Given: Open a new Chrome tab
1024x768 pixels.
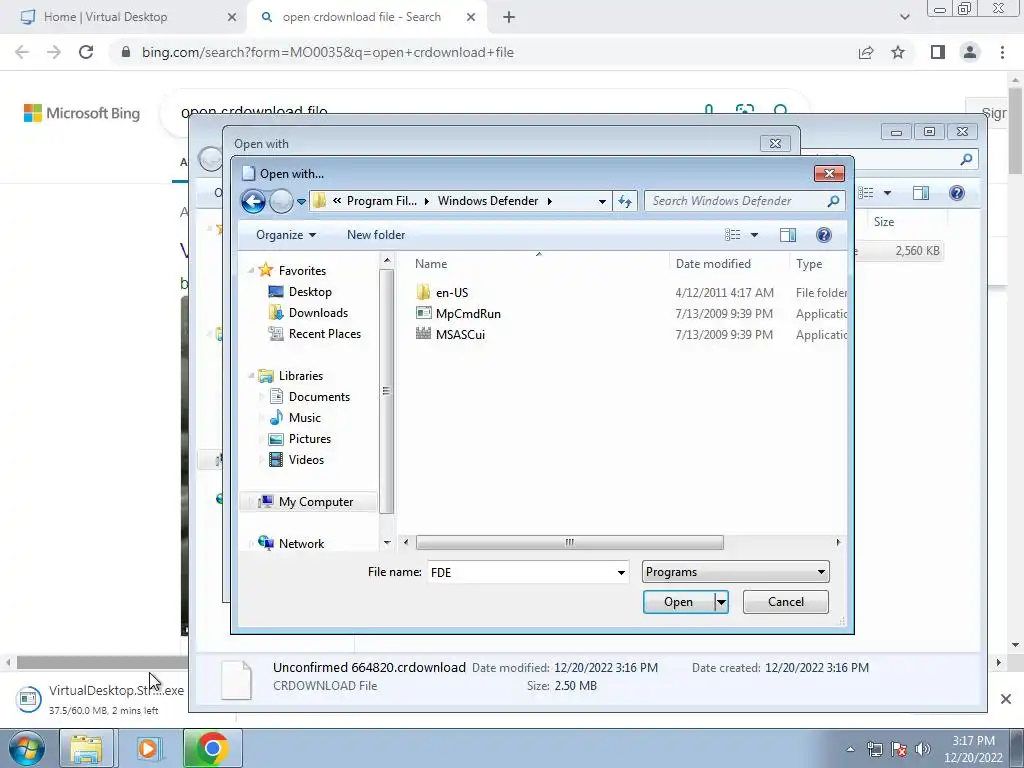Looking at the screenshot, I should click(509, 17).
